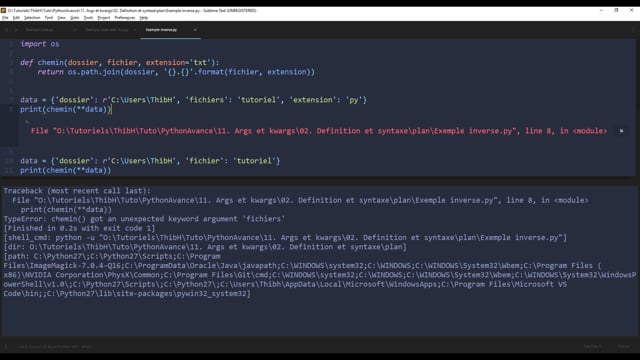The height and width of the screenshot is (360, 640).
Task: Click the red inline error 'File O:\Tutoriels...' message
Action: pos(319,131)
